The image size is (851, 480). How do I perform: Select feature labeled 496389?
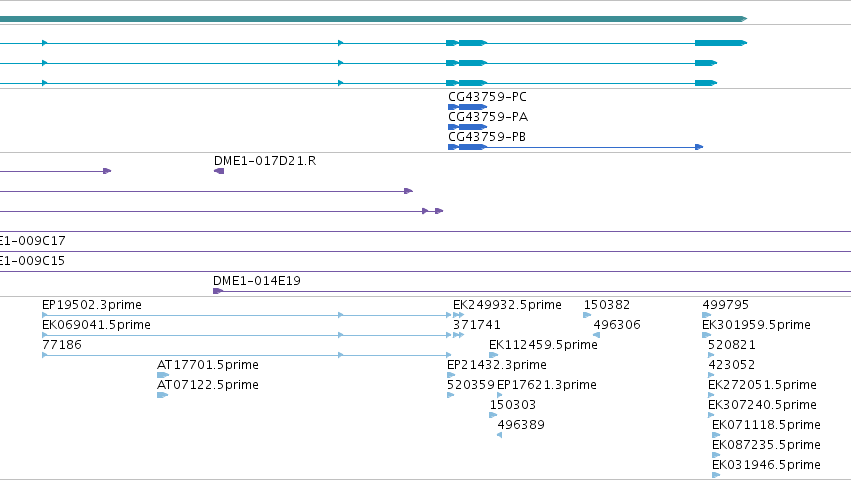tap(520, 425)
